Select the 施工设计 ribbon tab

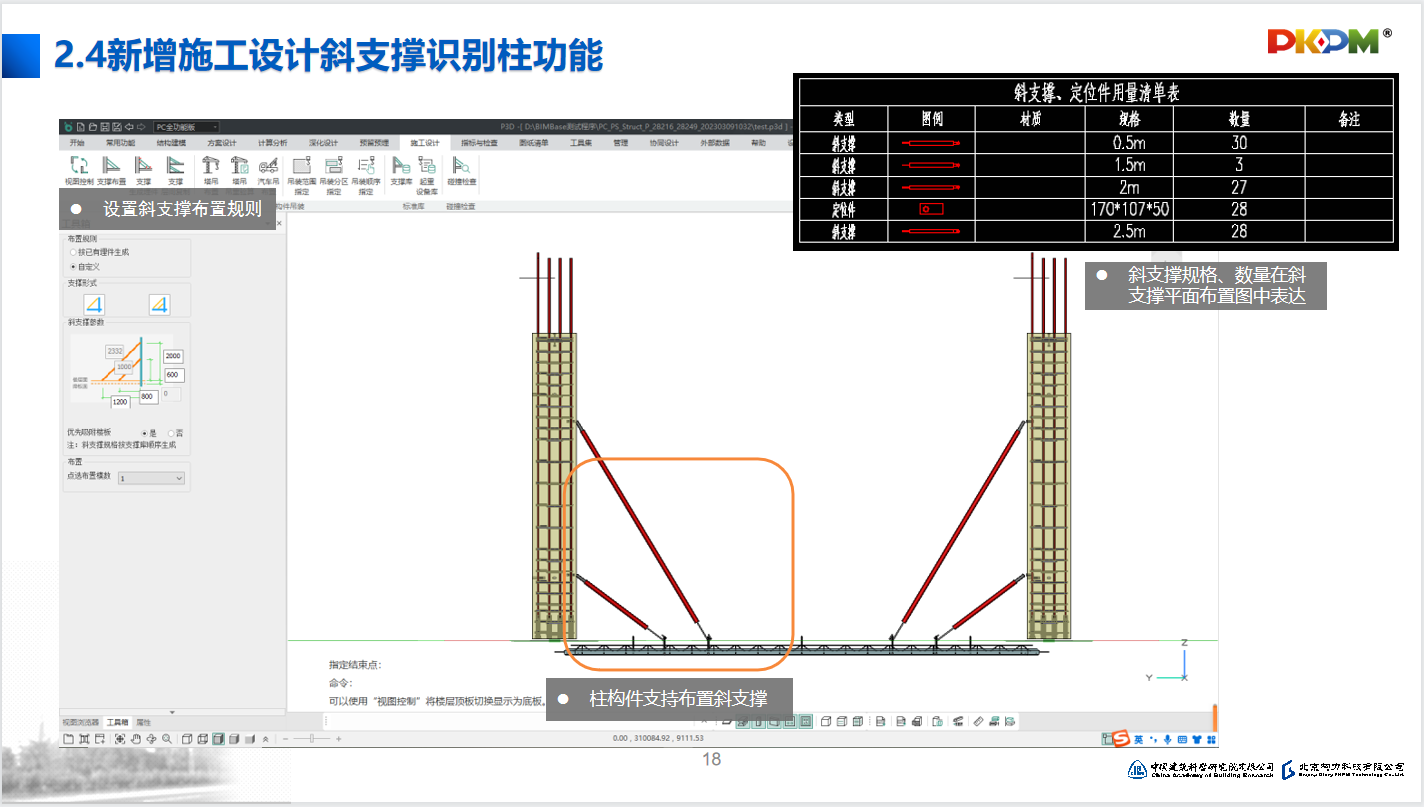(425, 143)
